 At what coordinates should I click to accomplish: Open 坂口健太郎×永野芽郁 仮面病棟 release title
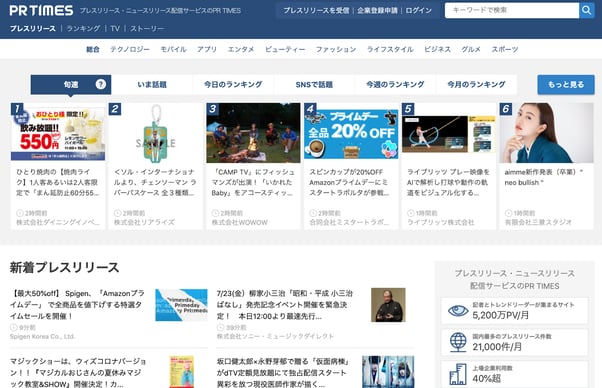tap(283, 372)
